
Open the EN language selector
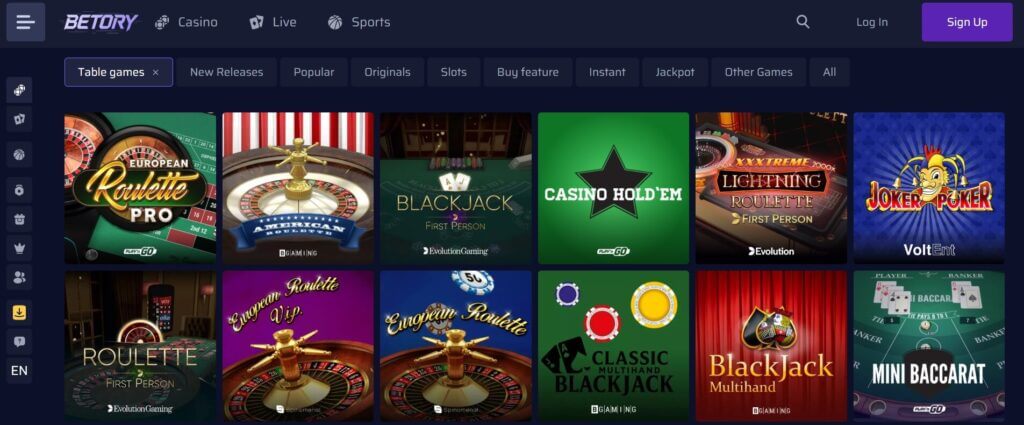[20, 371]
